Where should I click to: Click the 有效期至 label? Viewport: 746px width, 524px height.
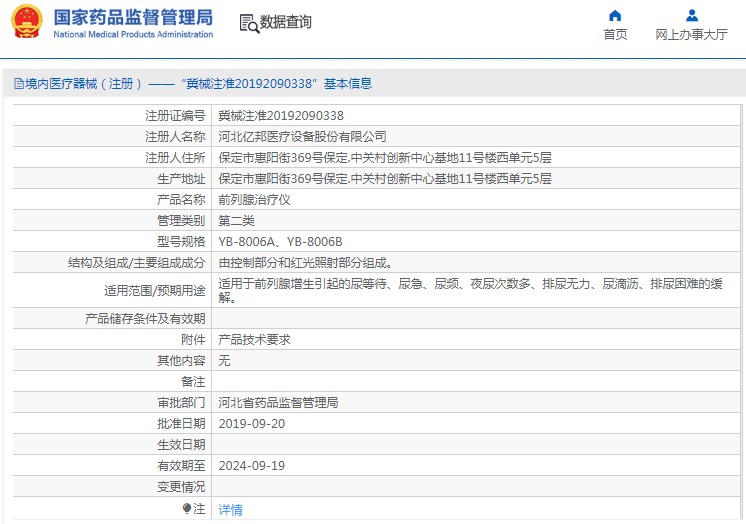[181, 465]
